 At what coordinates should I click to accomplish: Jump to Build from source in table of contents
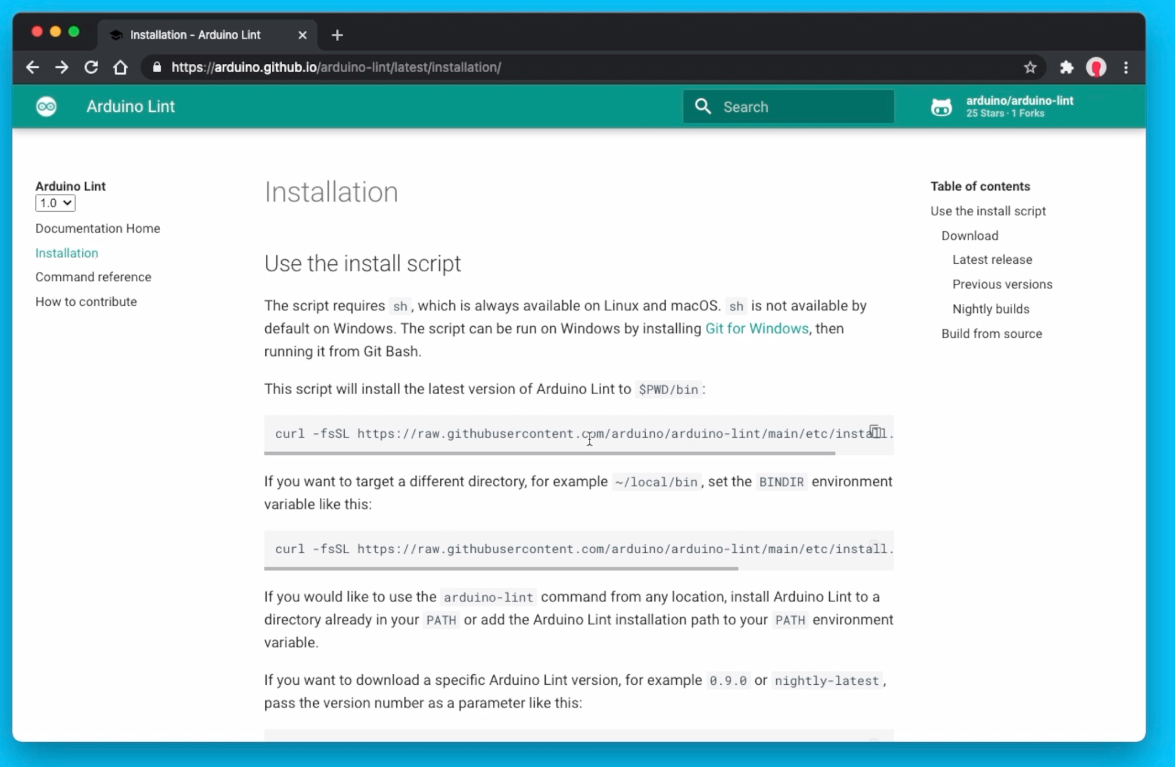(x=991, y=334)
